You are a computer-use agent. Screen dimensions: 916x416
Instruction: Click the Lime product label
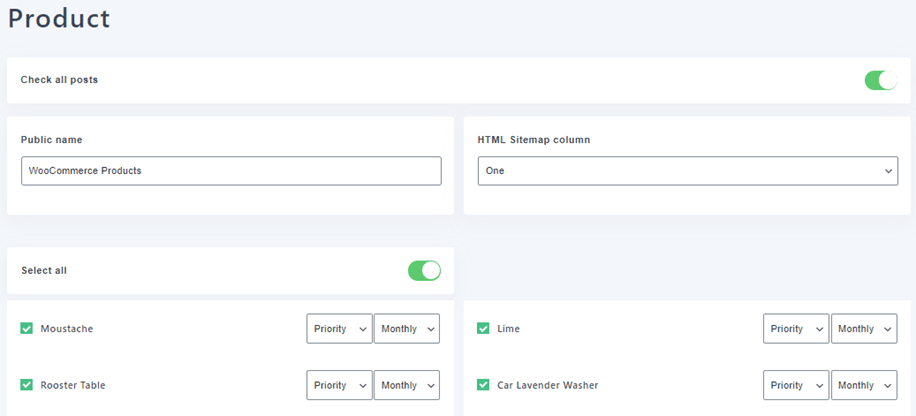click(x=508, y=329)
